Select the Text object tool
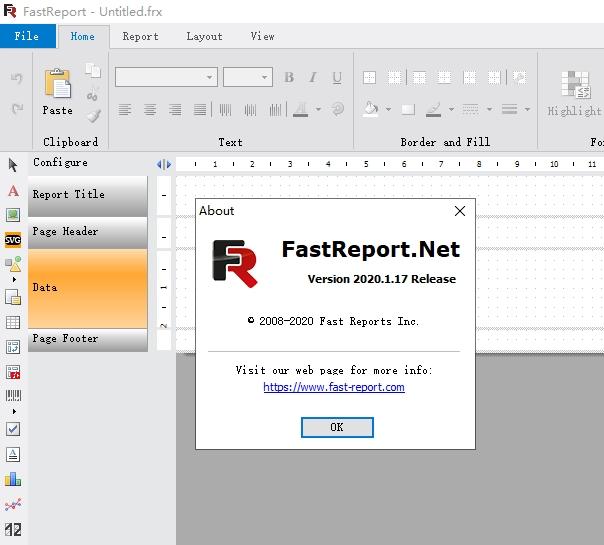 click(13, 191)
